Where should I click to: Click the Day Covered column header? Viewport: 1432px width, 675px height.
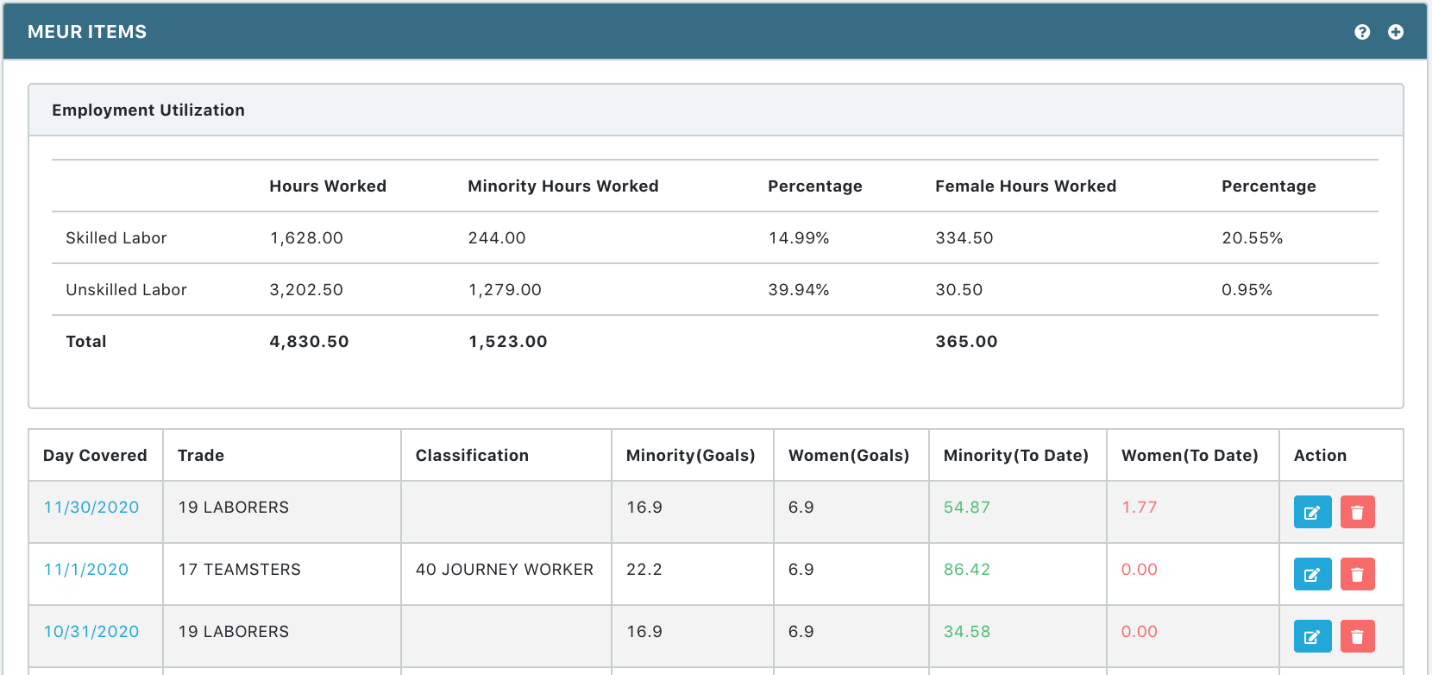(95, 455)
